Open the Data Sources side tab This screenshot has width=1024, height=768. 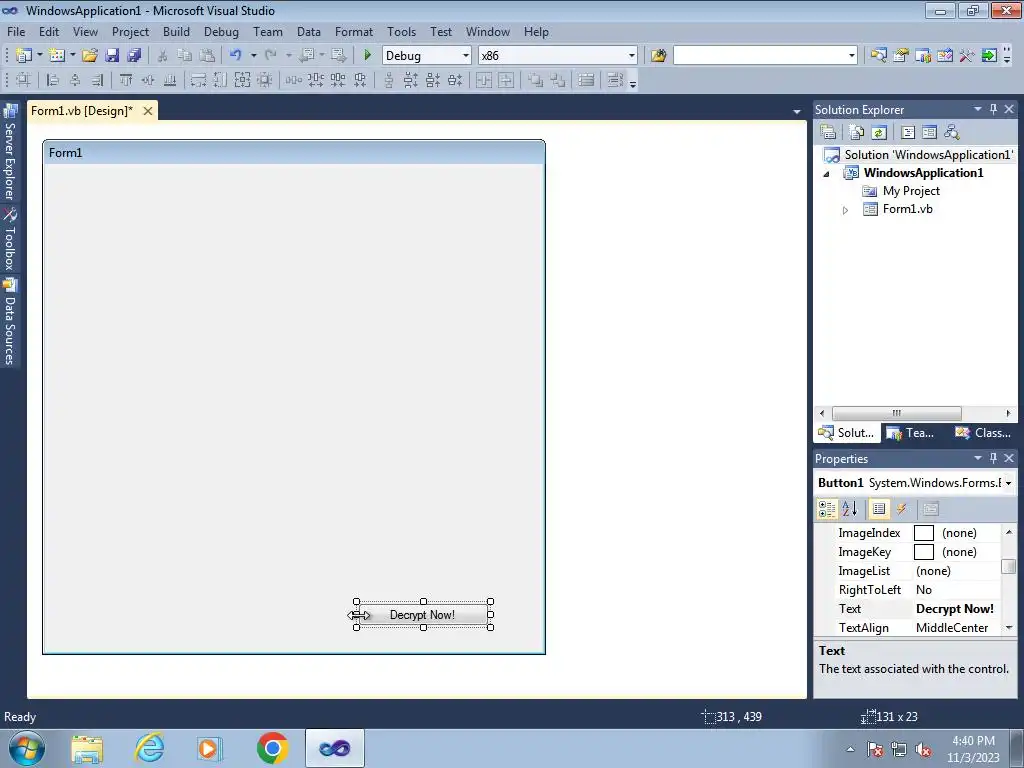[10, 321]
